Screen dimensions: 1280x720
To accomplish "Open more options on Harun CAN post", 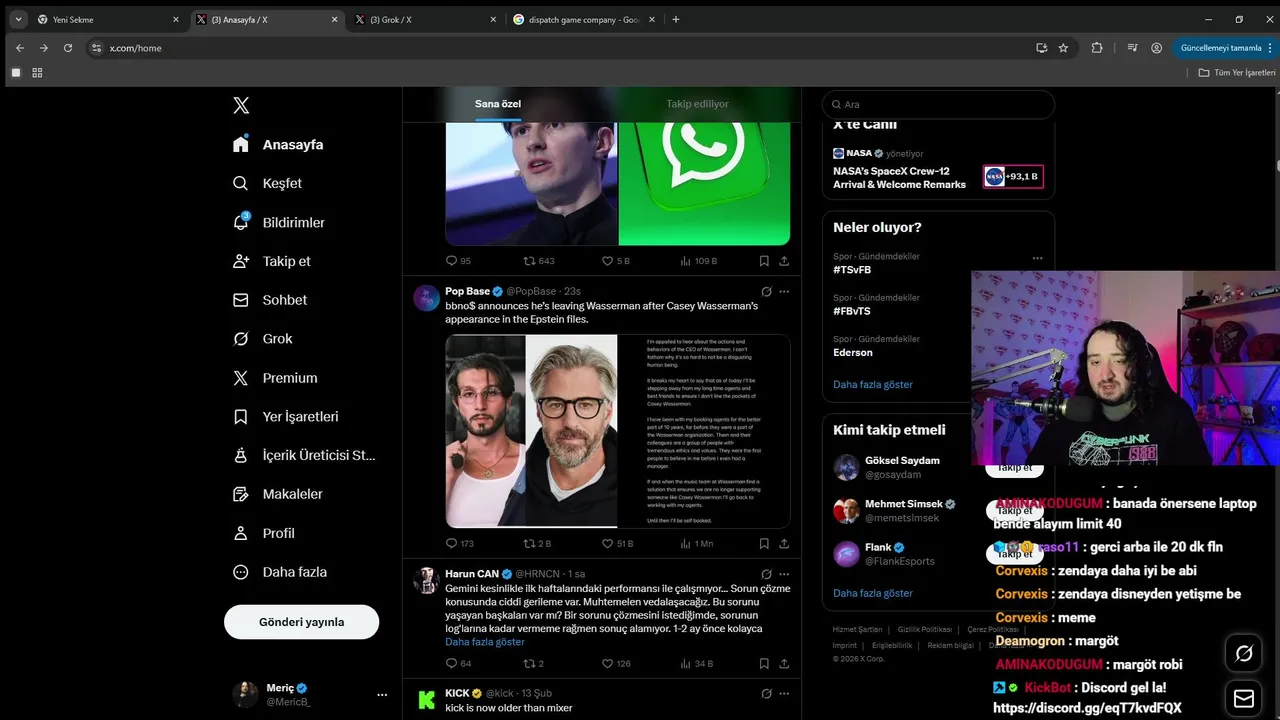I will pyautogui.click(x=784, y=574).
